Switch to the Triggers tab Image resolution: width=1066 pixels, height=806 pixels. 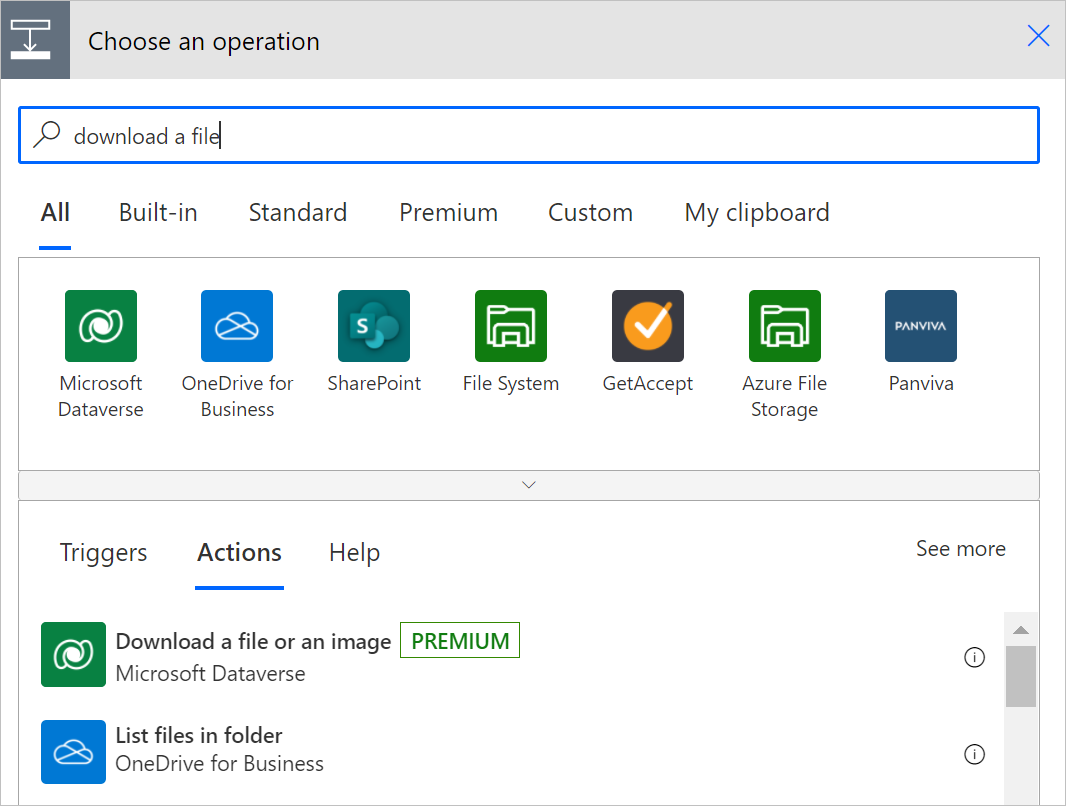[103, 552]
